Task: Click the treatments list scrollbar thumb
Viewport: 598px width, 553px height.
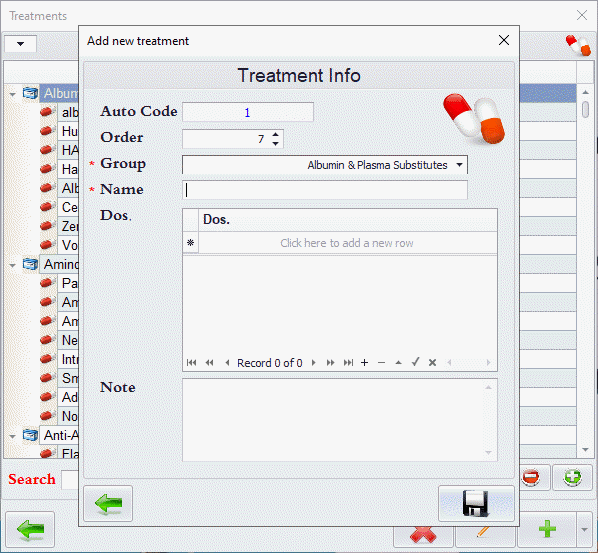Action: click(x=585, y=109)
